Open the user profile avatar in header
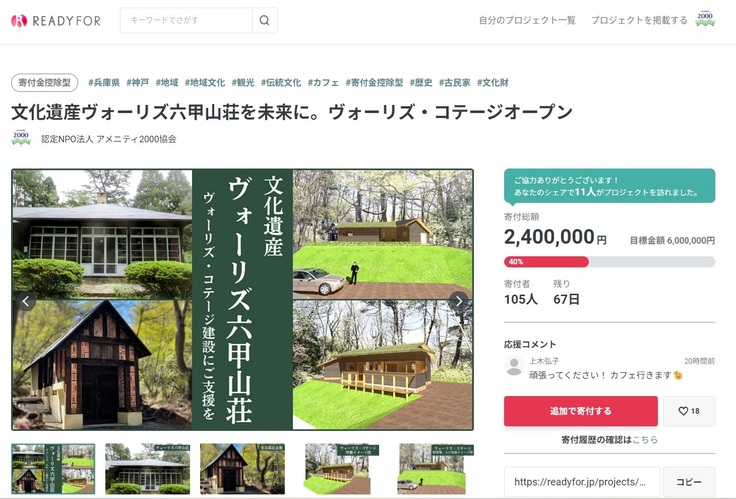This screenshot has width=736, height=499. point(705,20)
